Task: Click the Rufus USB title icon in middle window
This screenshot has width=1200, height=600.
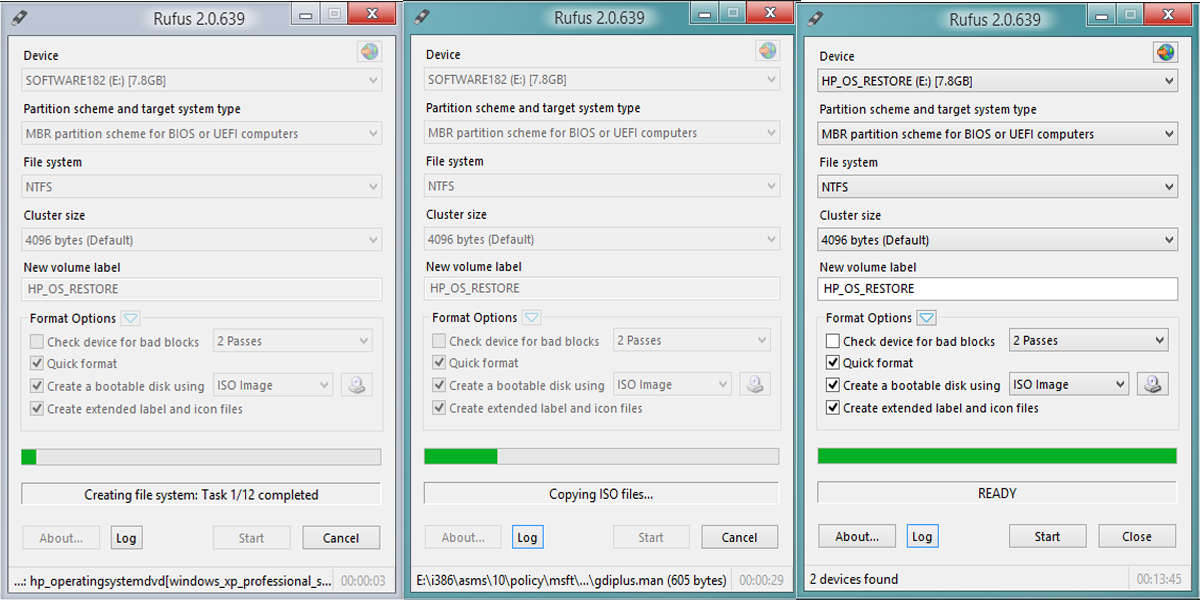Action: [422, 17]
